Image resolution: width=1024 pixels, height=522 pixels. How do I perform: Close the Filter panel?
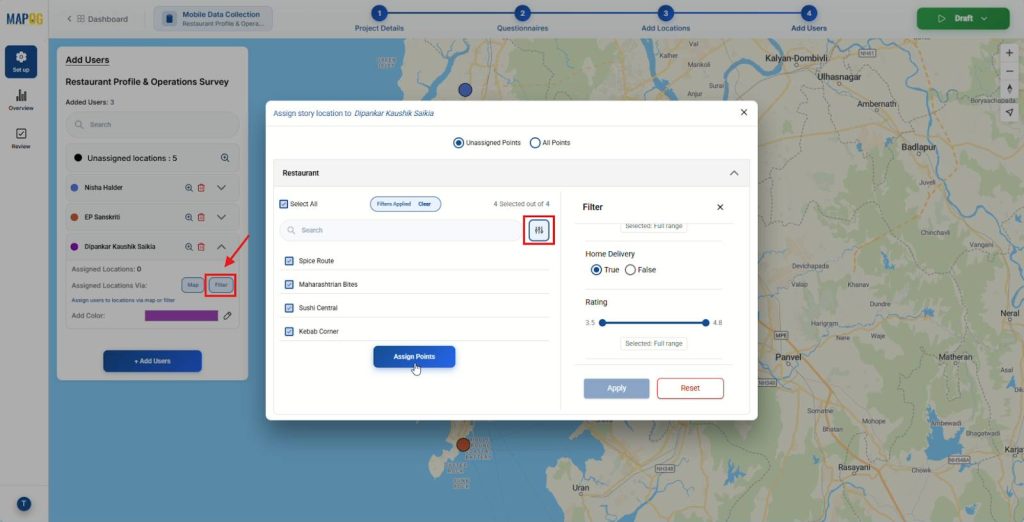coord(720,207)
